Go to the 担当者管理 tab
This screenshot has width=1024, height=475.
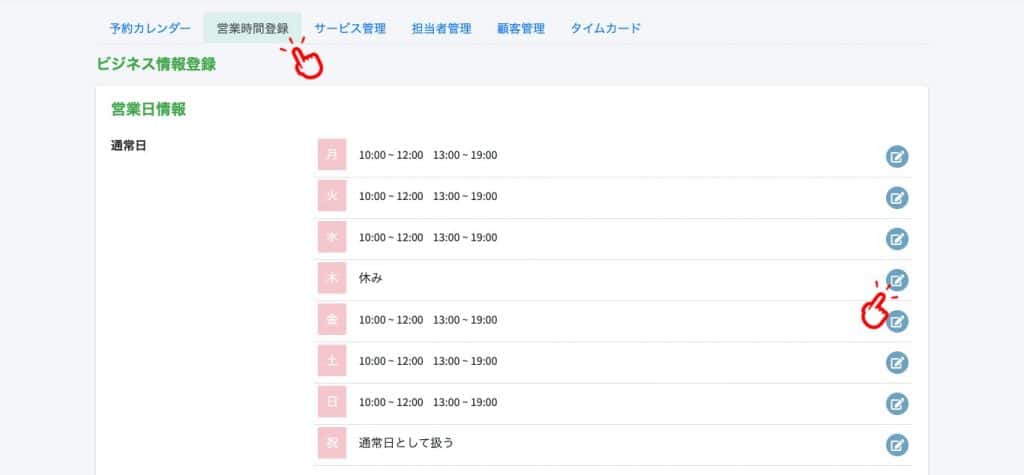(441, 28)
